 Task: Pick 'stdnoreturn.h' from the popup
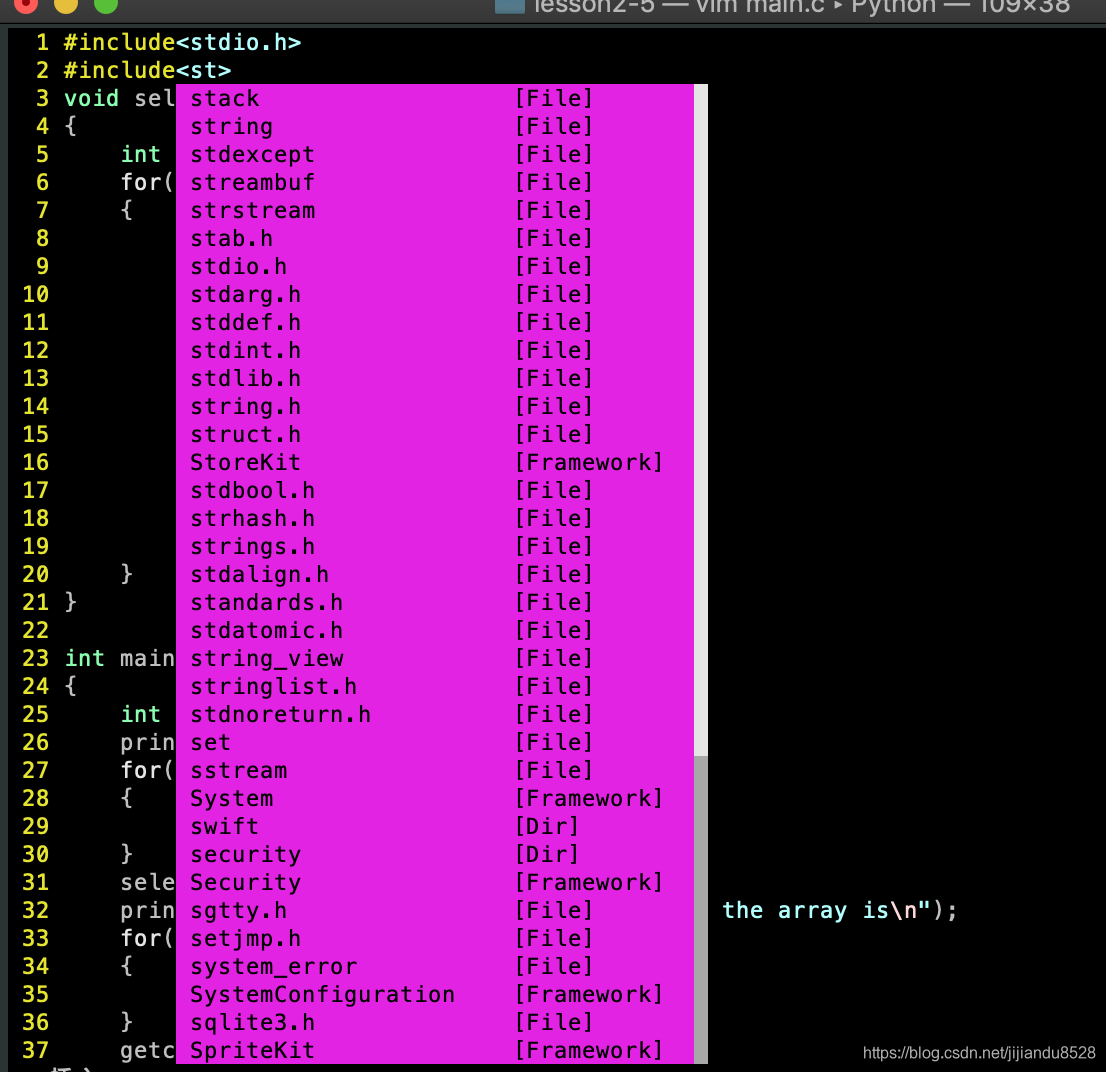point(434,714)
